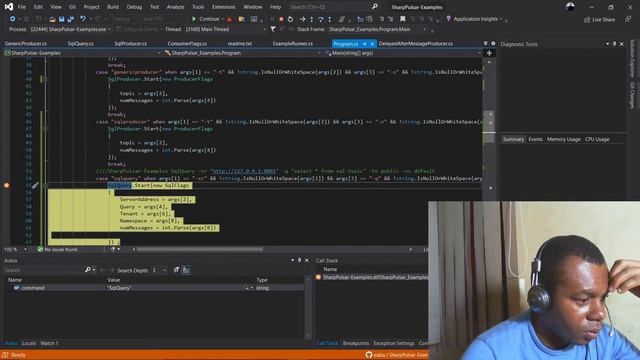The height and width of the screenshot is (360, 640).
Task: Toggle the Autos filter icon beside Search Depth
Action: pyautogui.click(x=176, y=270)
